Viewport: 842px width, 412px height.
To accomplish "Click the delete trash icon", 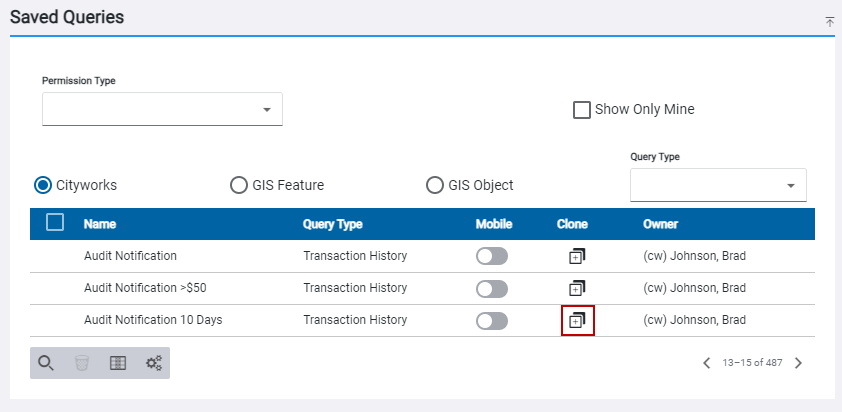I will 82,363.
